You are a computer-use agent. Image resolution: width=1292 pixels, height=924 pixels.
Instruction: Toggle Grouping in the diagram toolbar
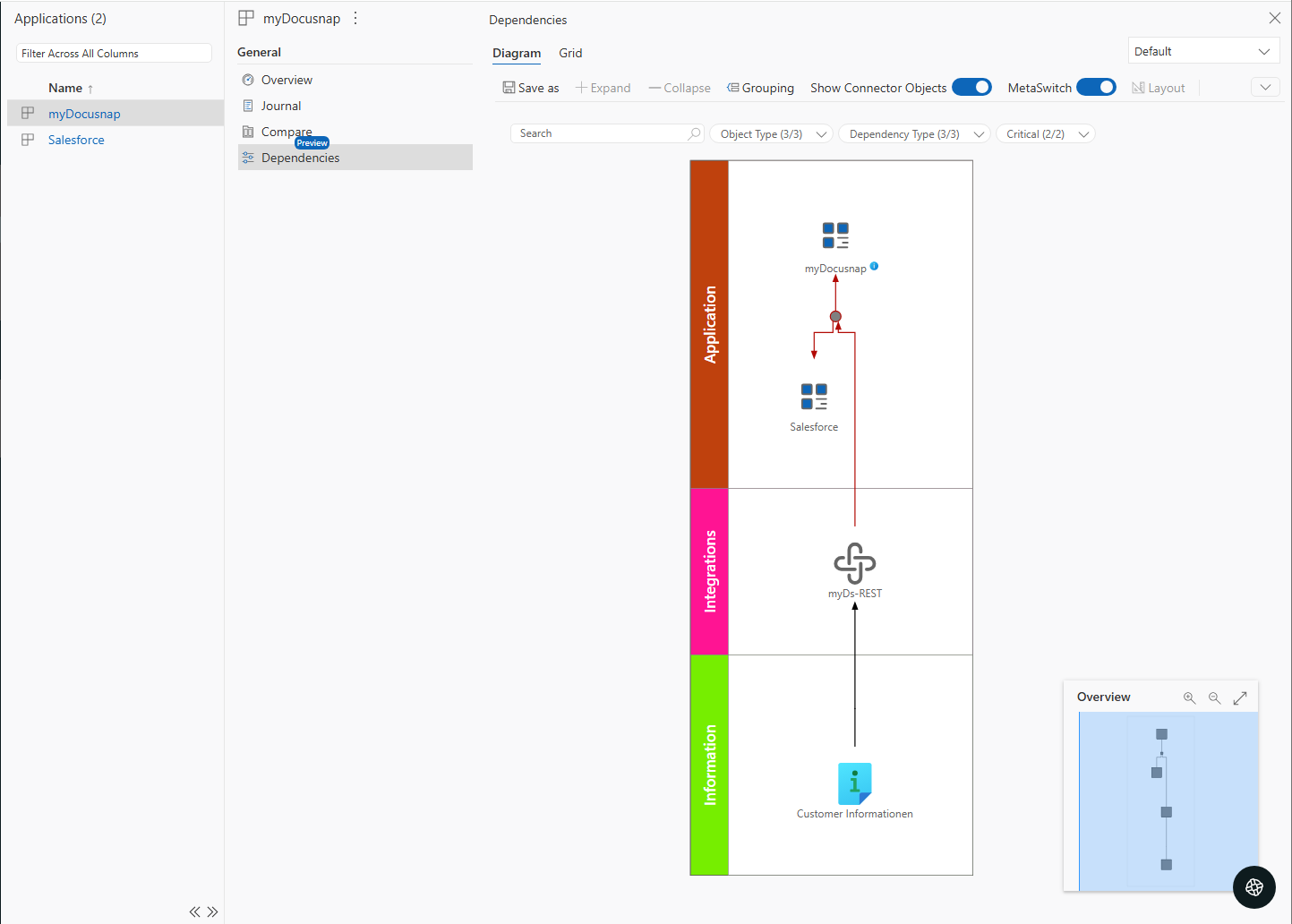(760, 87)
